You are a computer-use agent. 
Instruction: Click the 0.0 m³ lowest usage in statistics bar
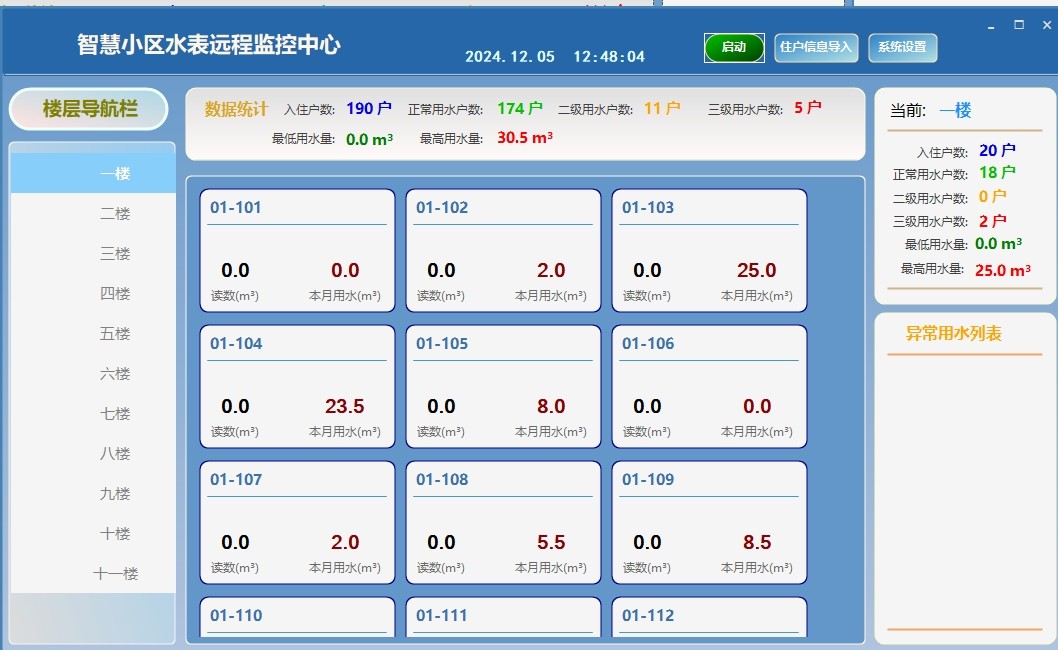(369, 140)
